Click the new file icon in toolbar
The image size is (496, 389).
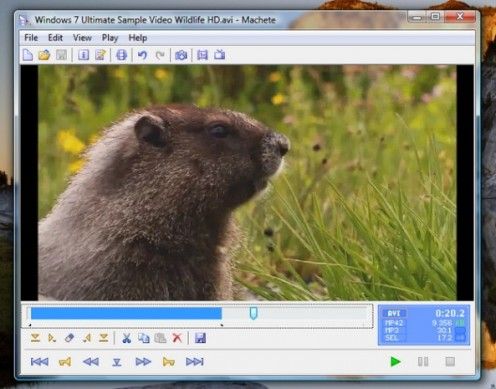click(28, 55)
